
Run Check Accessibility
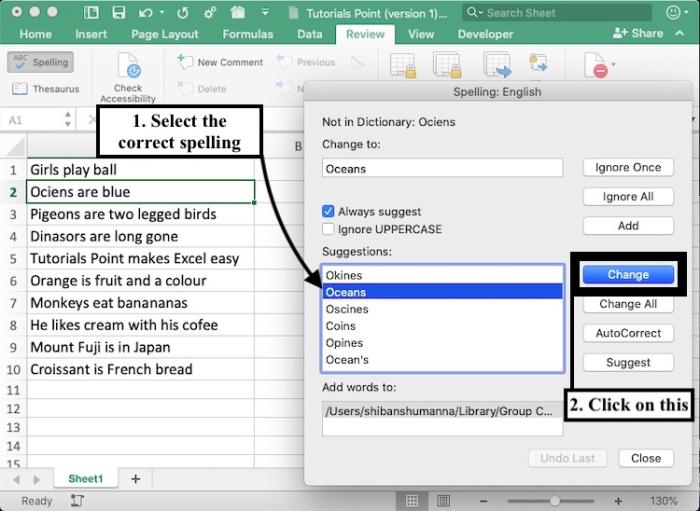tap(128, 78)
